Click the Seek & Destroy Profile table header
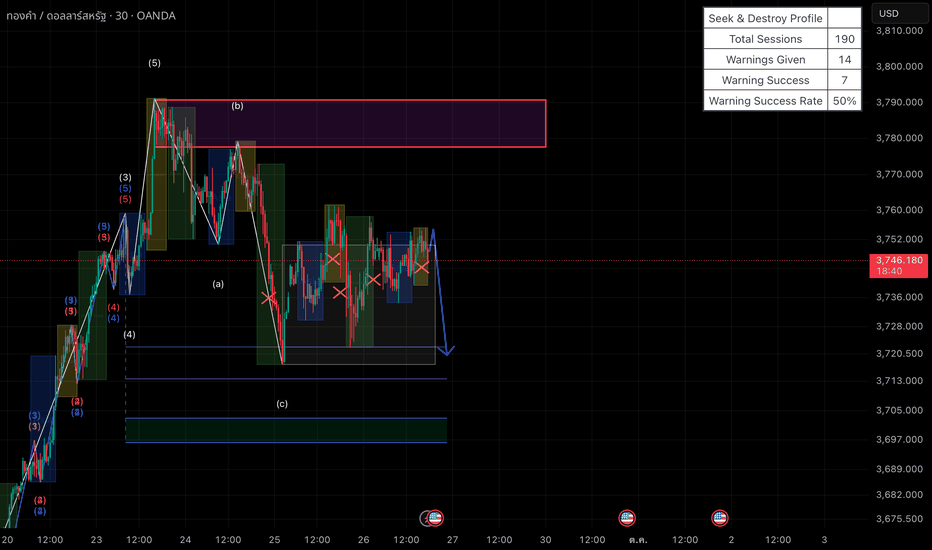The height and width of the screenshot is (550, 932). [x=765, y=18]
